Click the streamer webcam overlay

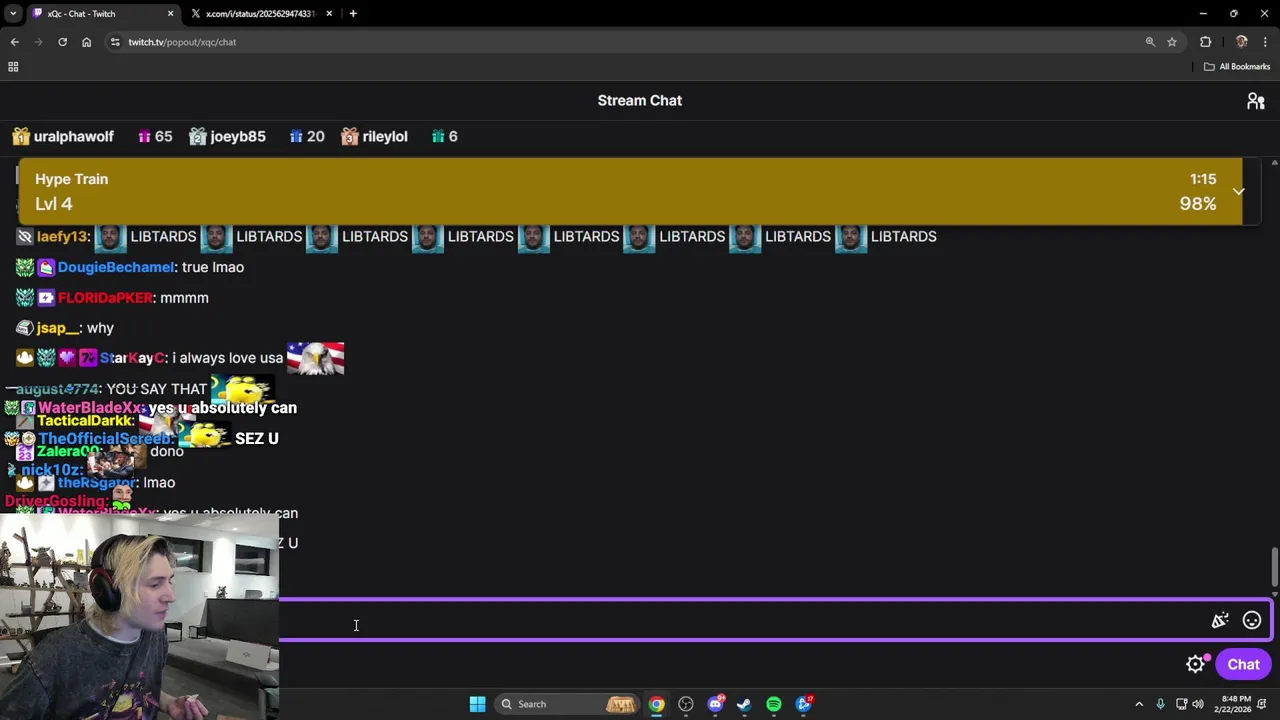139,616
